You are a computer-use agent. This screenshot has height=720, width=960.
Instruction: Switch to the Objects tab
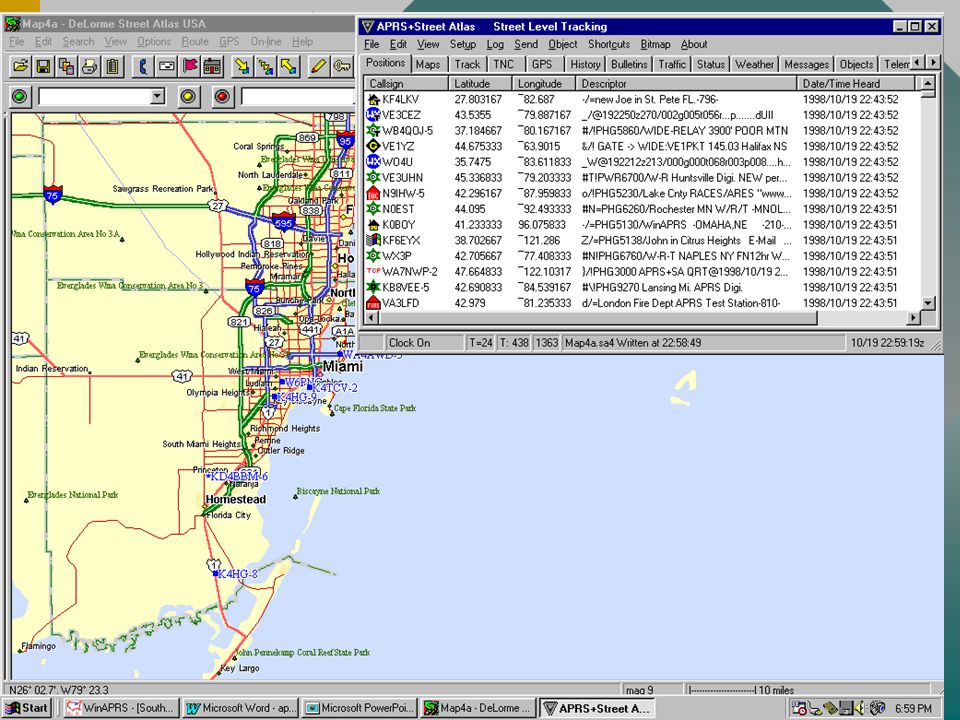coord(856,64)
